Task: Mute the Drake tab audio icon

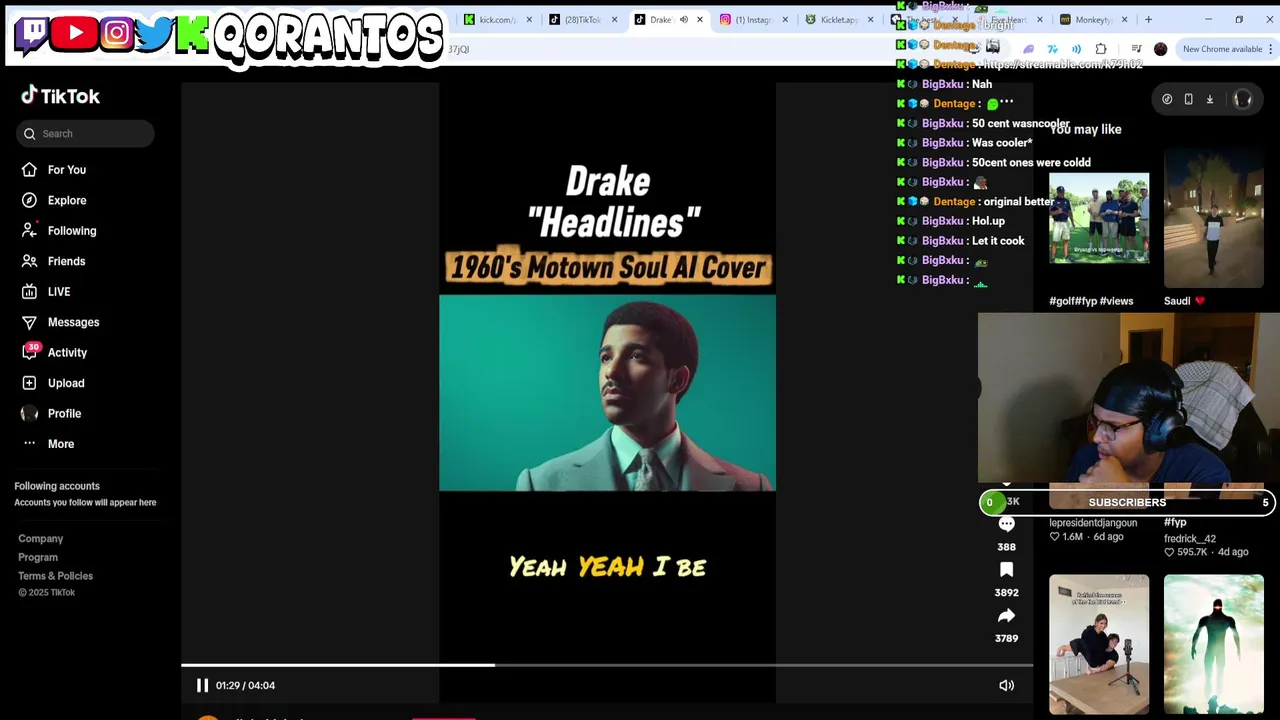Action: (684, 19)
